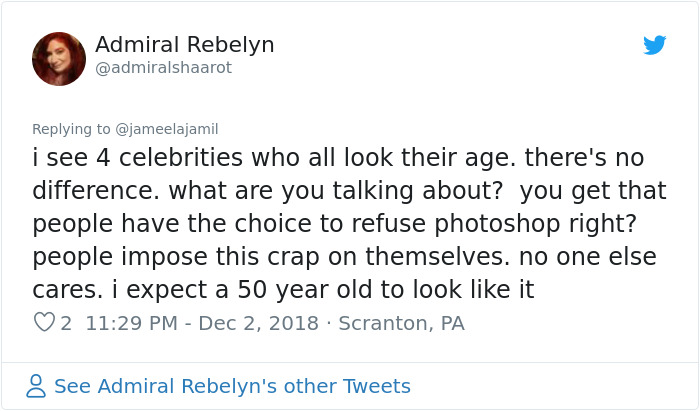Click the "Replying to" label
The image size is (700, 411).
pos(71,128)
